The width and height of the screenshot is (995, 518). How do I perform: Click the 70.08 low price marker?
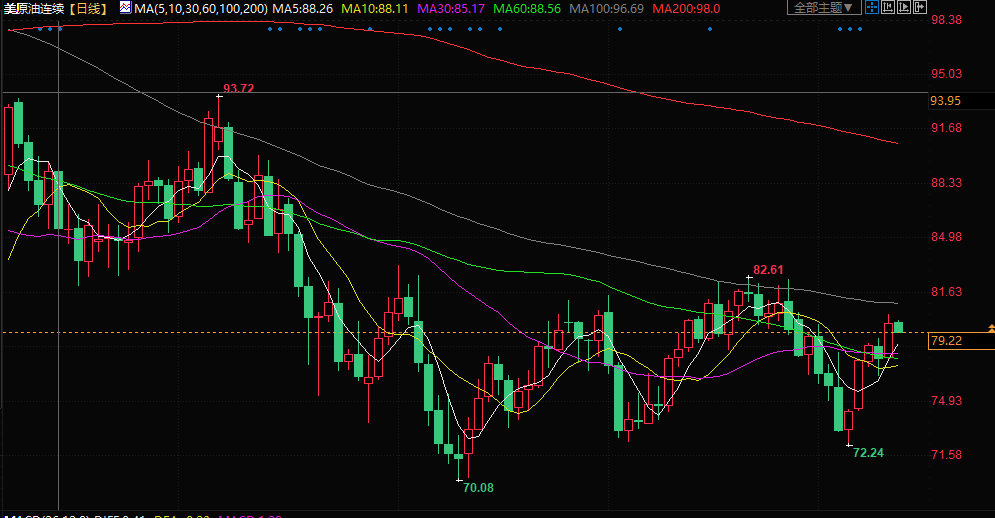pyautogui.click(x=478, y=487)
